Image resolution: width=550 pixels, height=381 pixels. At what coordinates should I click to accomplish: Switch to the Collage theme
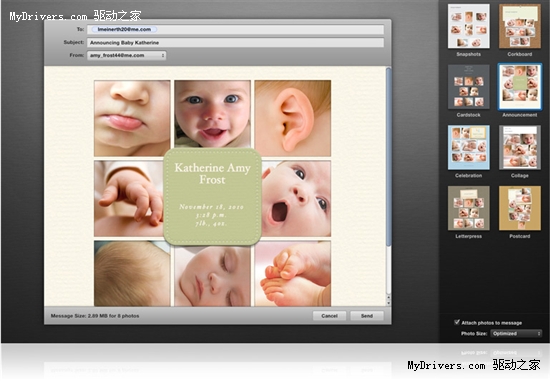tap(519, 147)
